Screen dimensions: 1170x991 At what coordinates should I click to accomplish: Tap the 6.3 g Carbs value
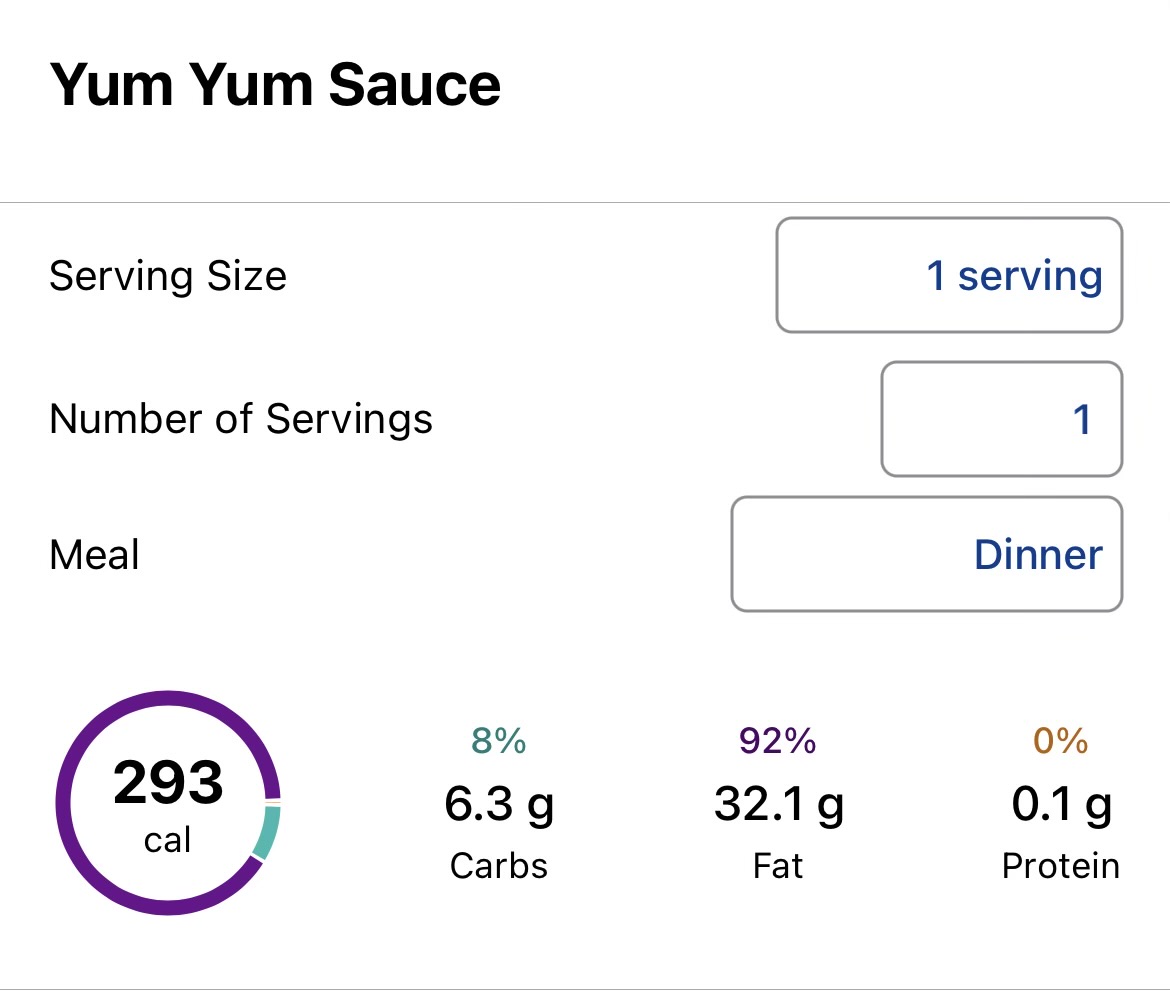(498, 804)
